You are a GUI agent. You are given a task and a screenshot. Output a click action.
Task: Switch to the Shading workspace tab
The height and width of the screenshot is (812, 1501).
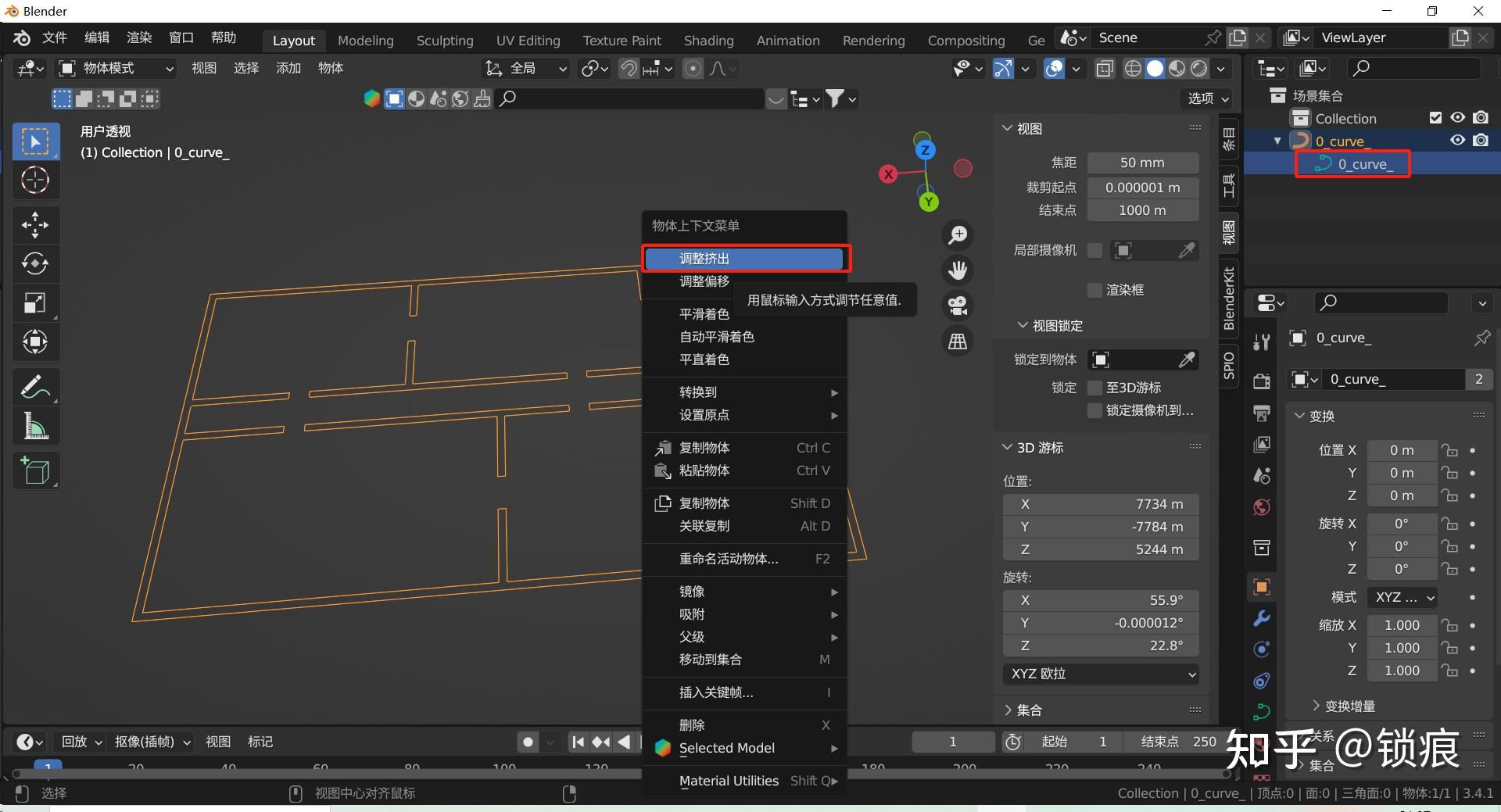pyautogui.click(x=708, y=40)
